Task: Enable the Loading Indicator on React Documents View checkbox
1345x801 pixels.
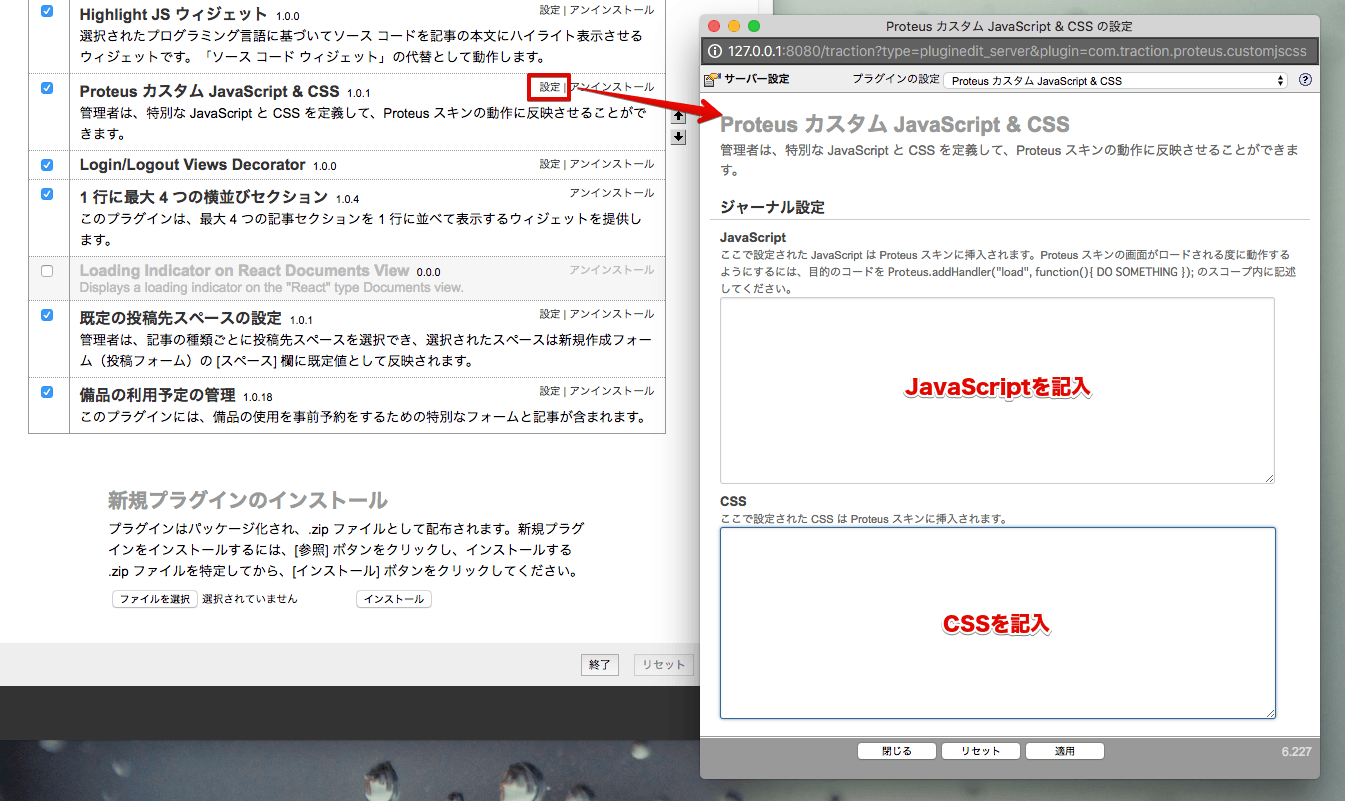Action: [47, 271]
